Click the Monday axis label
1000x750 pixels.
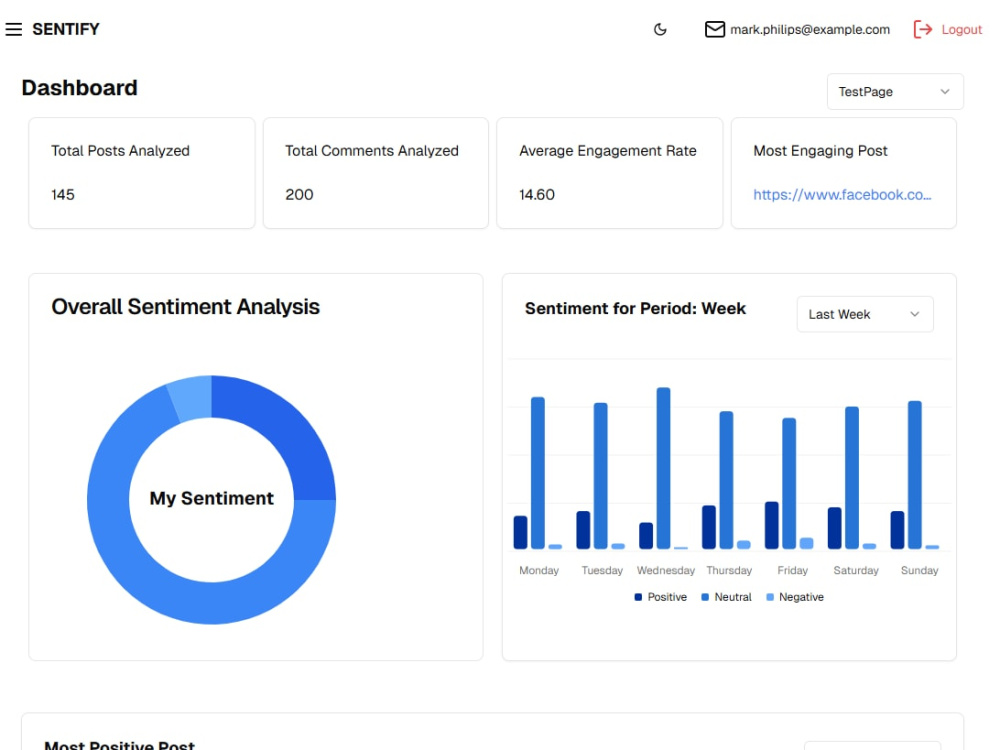point(538,570)
